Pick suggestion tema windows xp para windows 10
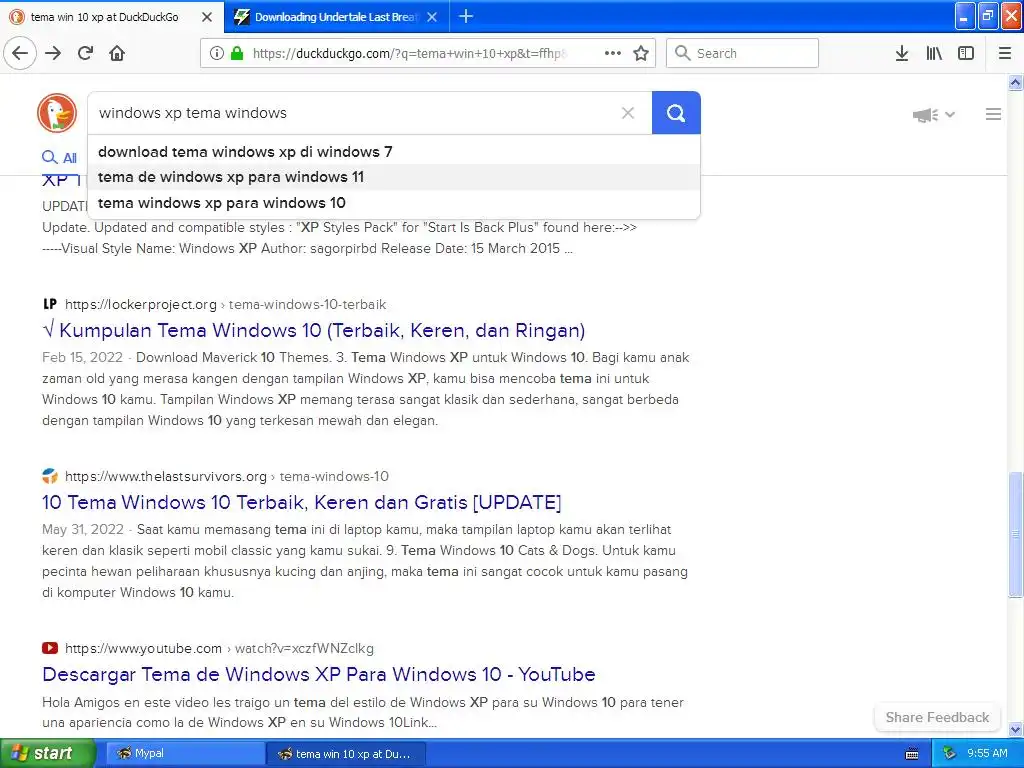This screenshot has height=768, width=1024. pos(393,202)
